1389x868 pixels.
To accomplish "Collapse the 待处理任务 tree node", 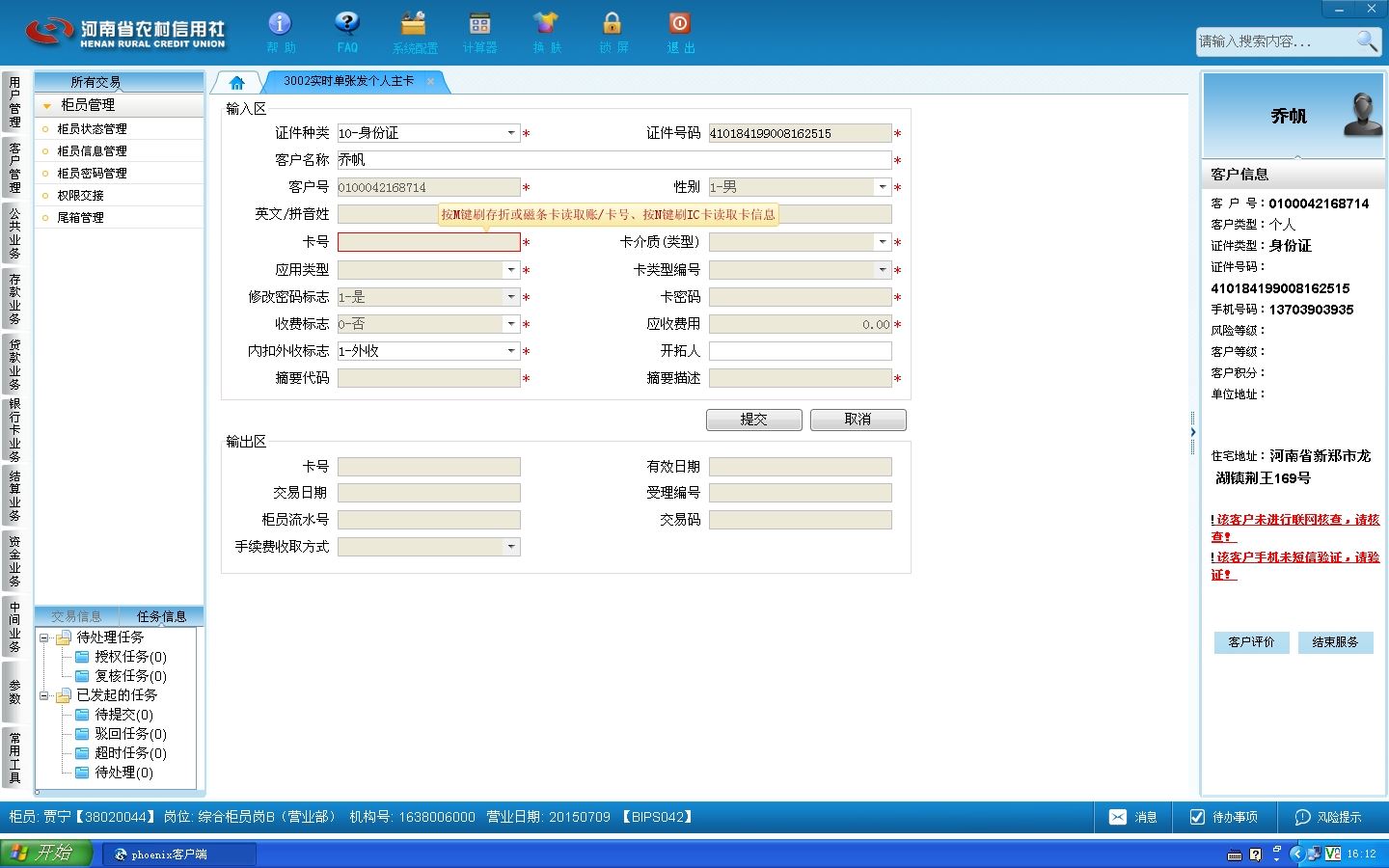I will point(43,637).
